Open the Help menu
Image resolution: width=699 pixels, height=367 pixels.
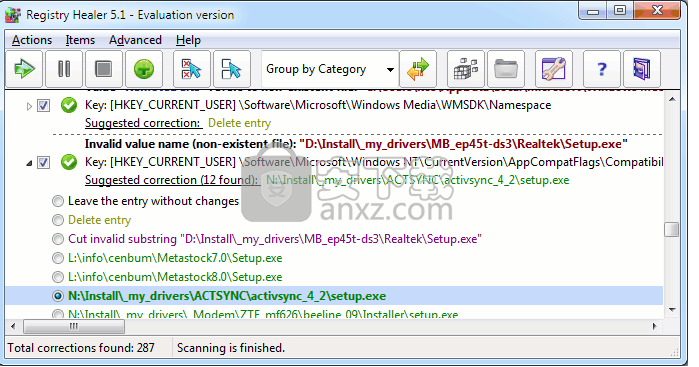coord(188,40)
